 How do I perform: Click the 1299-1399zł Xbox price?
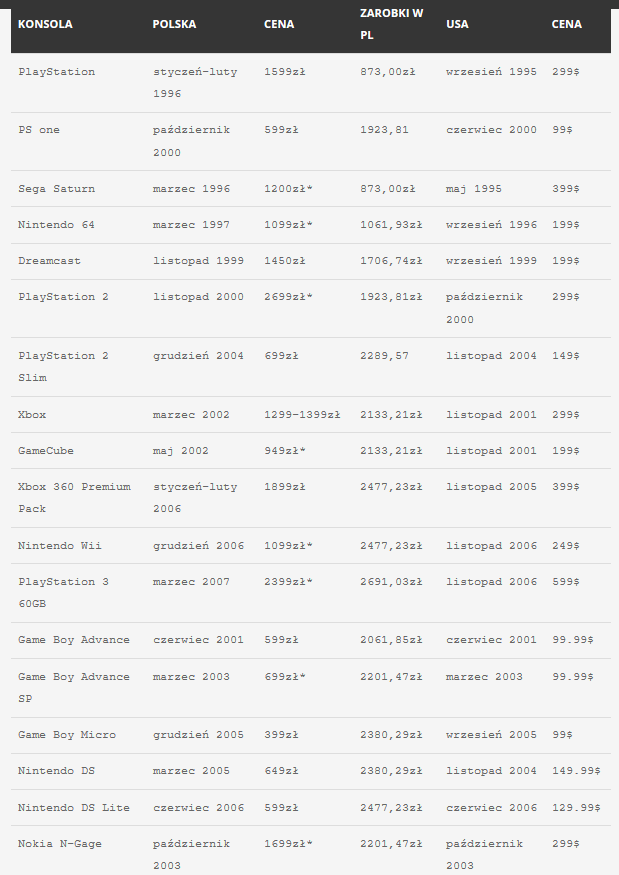[x=302, y=415]
